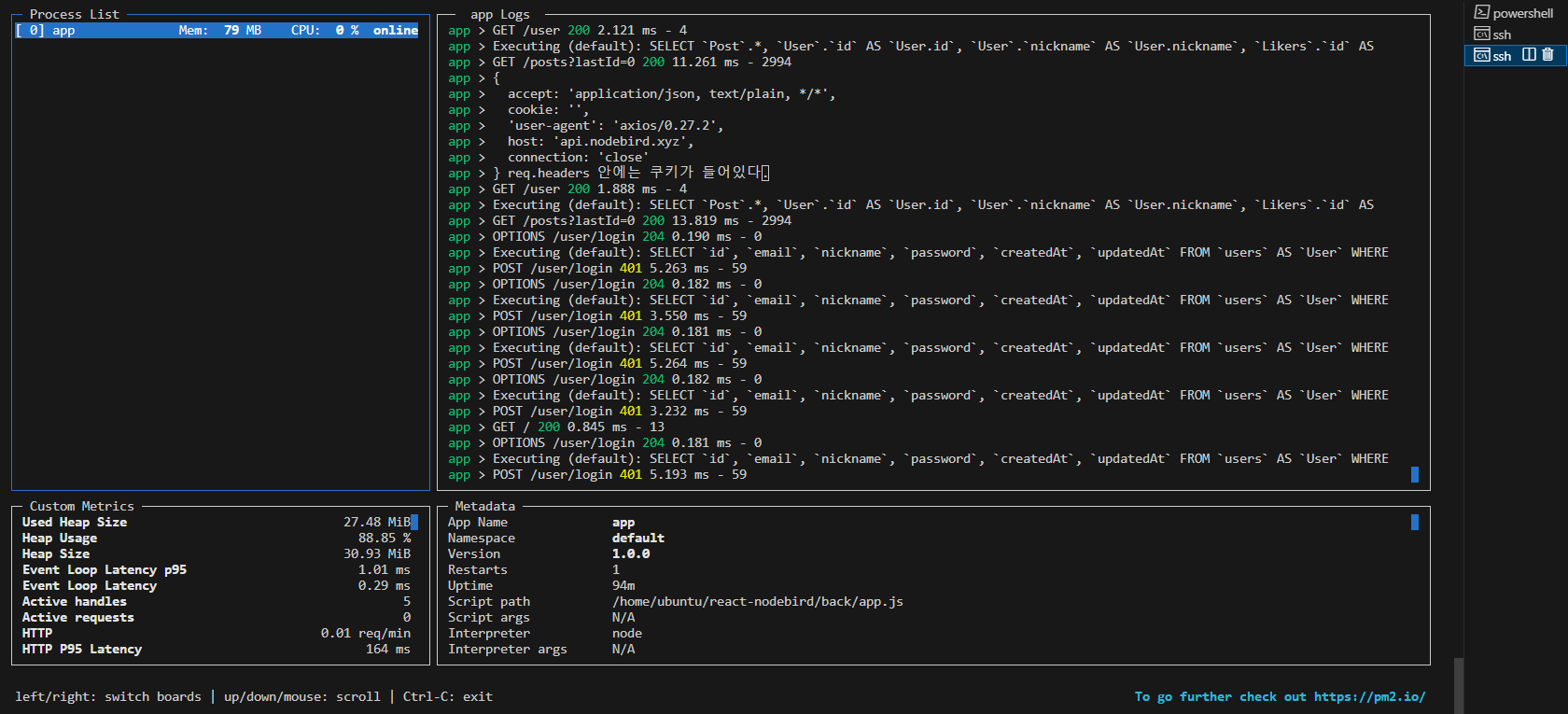Click the app Logs panel title

tap(500, 15)
